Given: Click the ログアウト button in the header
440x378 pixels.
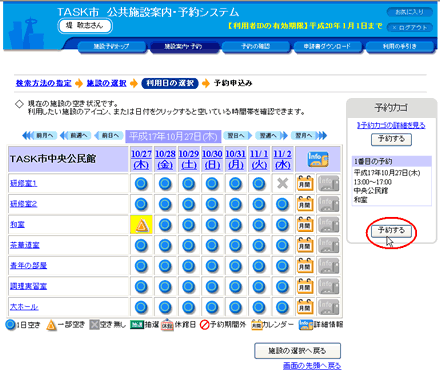Looking at the screenshot, I should pyautogui.click(x=410, y=28).
